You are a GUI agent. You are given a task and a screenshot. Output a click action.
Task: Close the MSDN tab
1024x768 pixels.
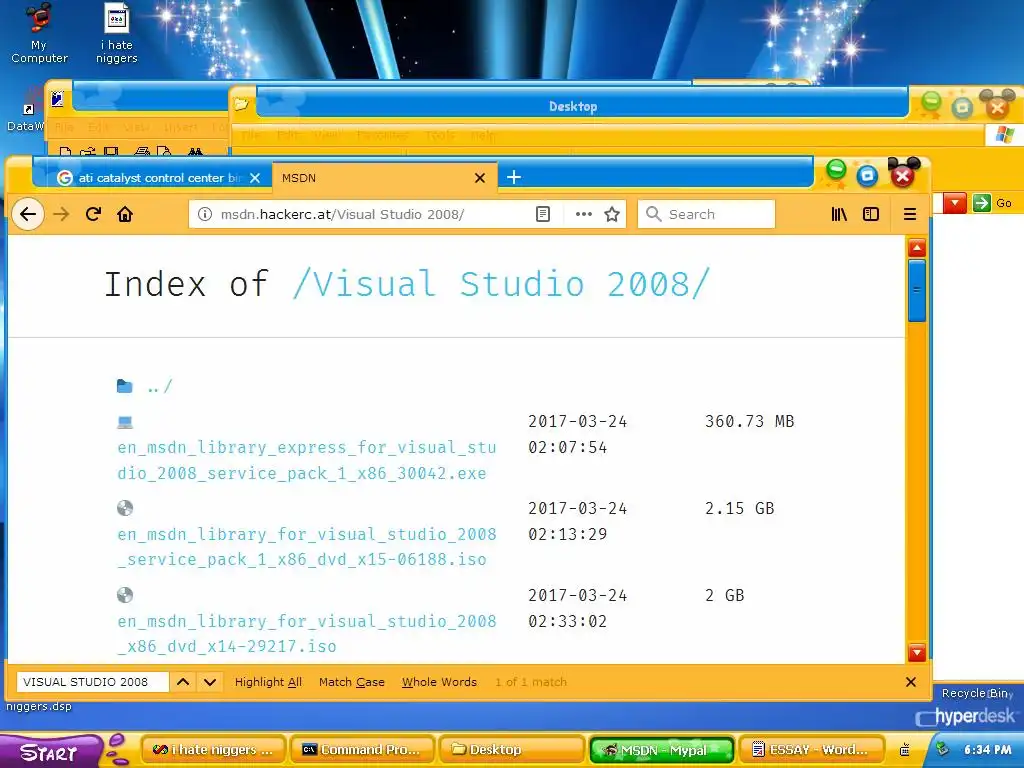click(480, 178)
